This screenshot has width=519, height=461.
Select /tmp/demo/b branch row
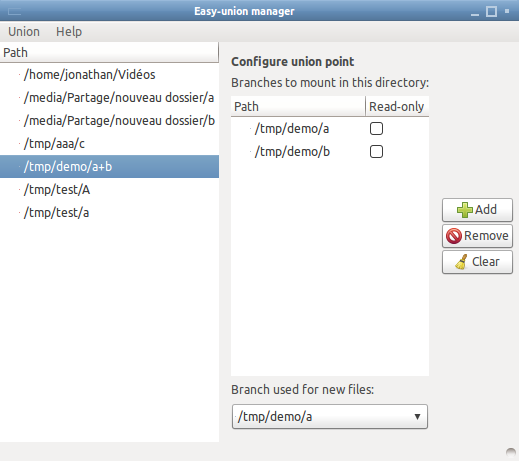tap(330, 152)
